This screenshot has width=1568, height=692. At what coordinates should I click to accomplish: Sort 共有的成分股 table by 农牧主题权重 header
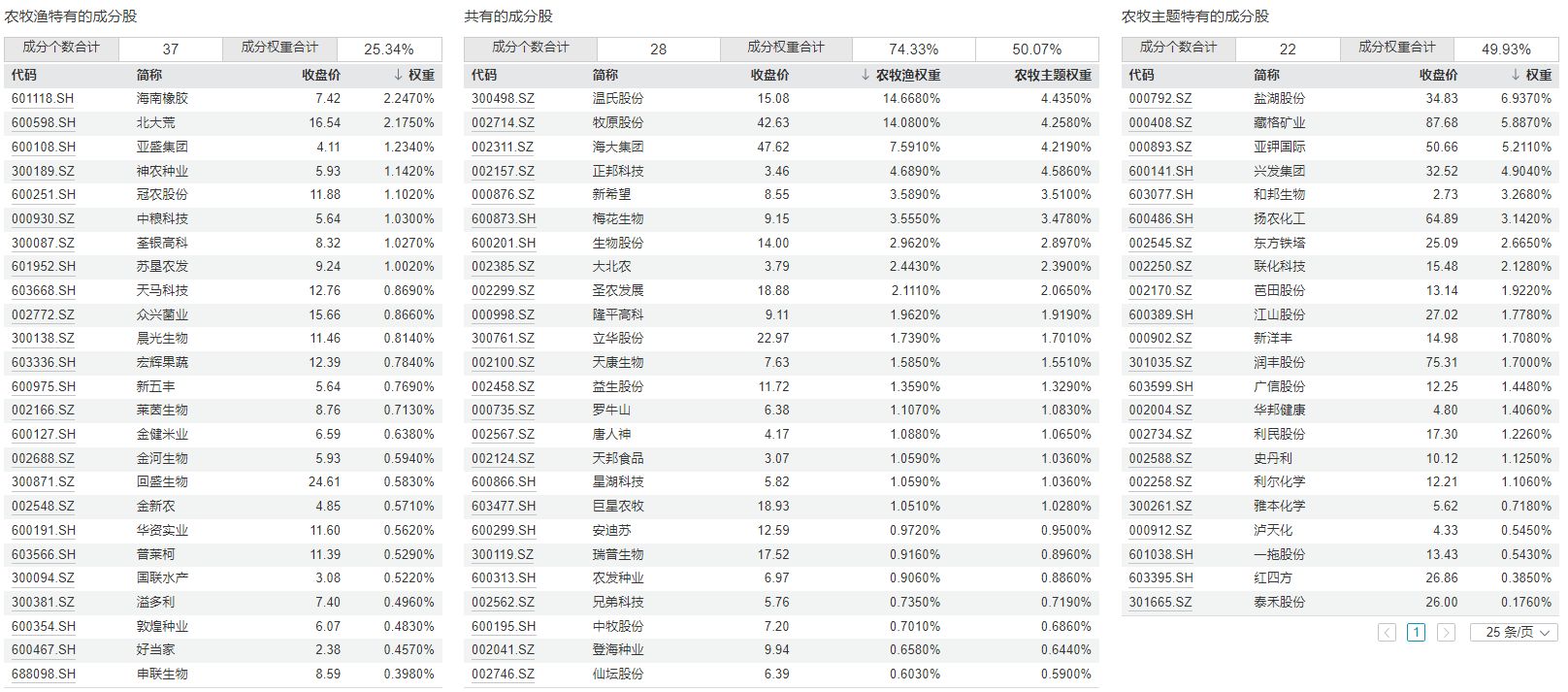coord(1053,75)
